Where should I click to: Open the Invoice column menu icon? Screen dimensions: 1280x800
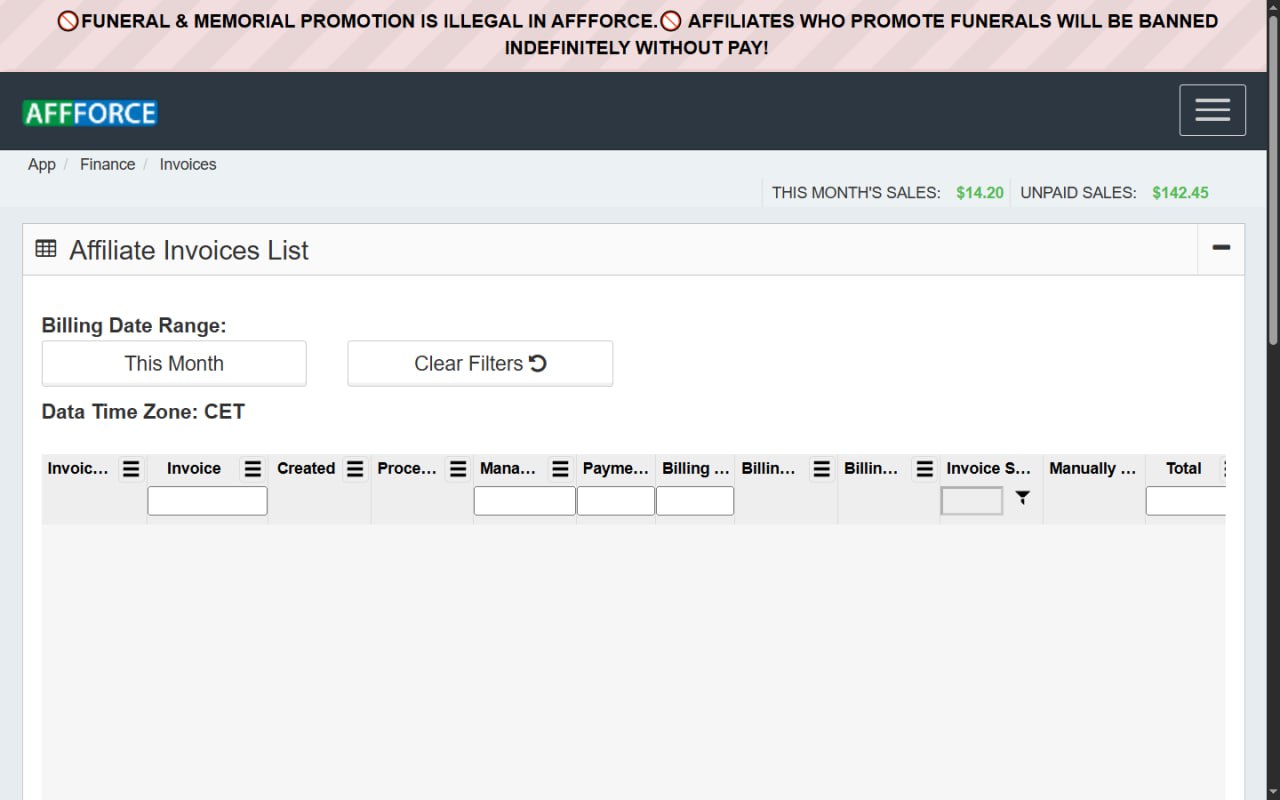pyautogui.click(x=253, y=469)
